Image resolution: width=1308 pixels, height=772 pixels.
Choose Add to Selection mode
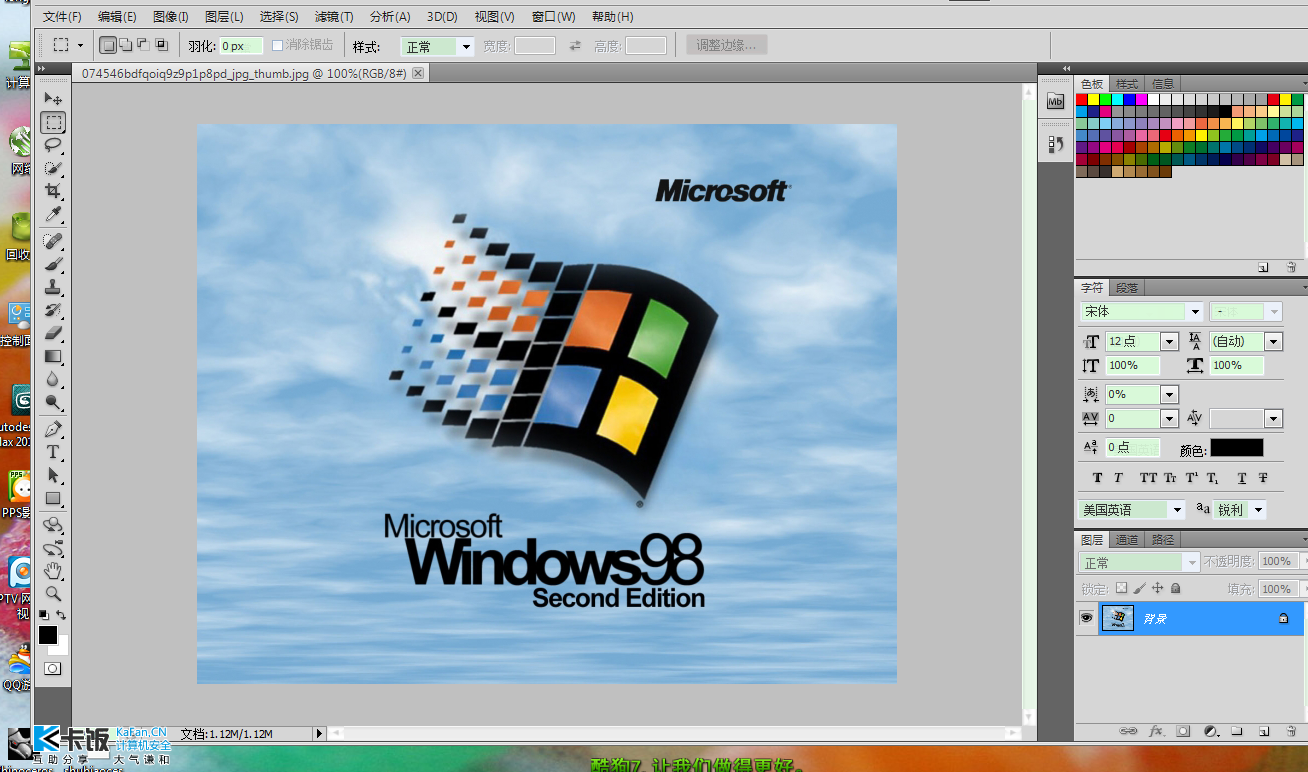pos(125,45)
